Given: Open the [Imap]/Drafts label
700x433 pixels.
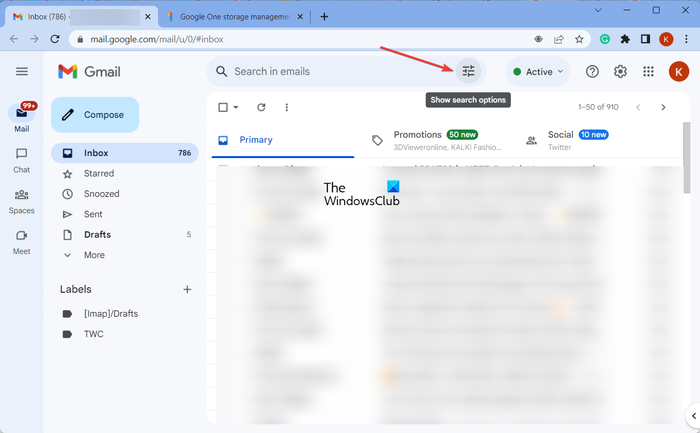Looking at the screenshot, I should (125, 313).
